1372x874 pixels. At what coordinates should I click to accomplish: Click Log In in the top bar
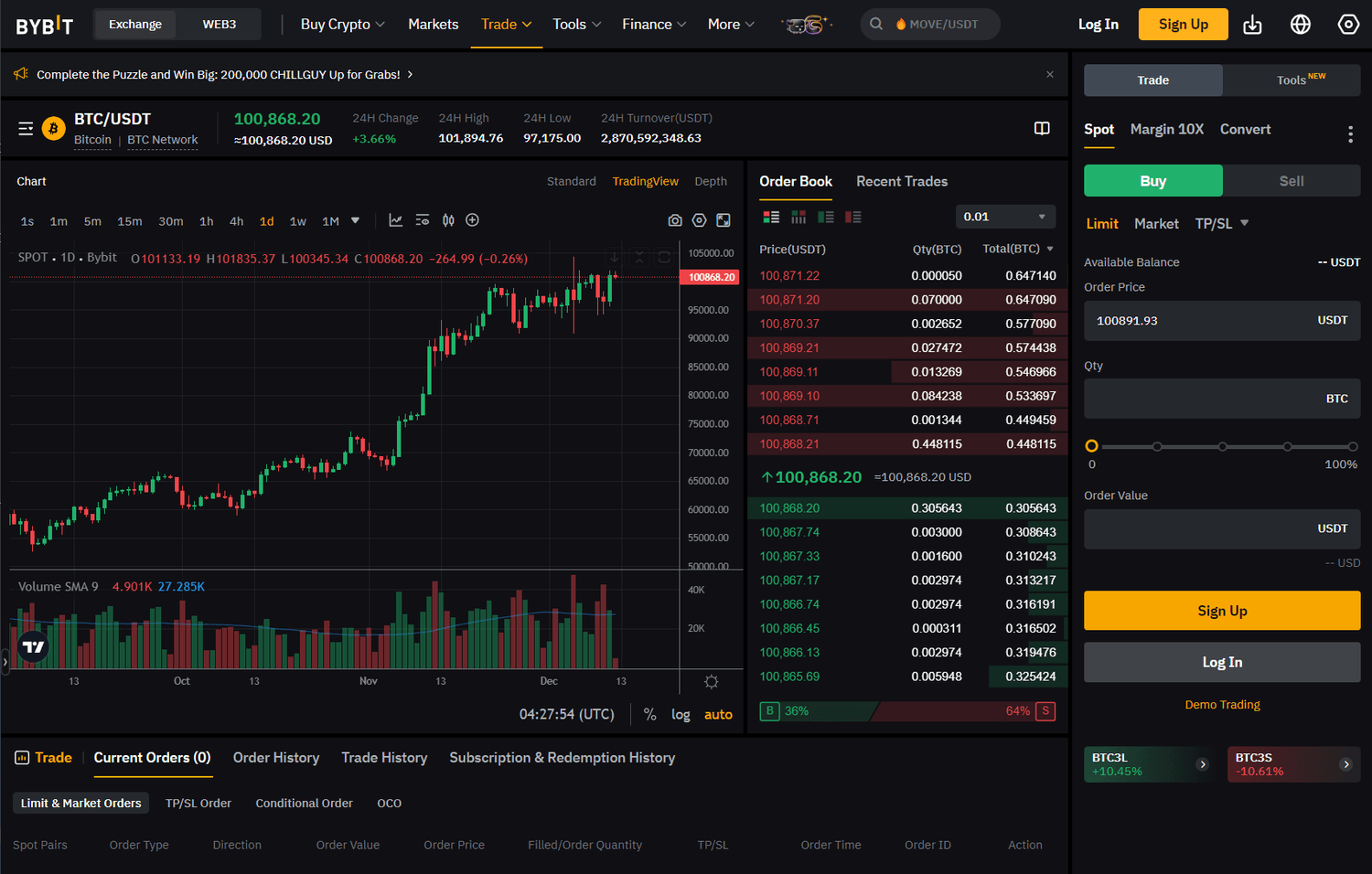point(1098,25)
